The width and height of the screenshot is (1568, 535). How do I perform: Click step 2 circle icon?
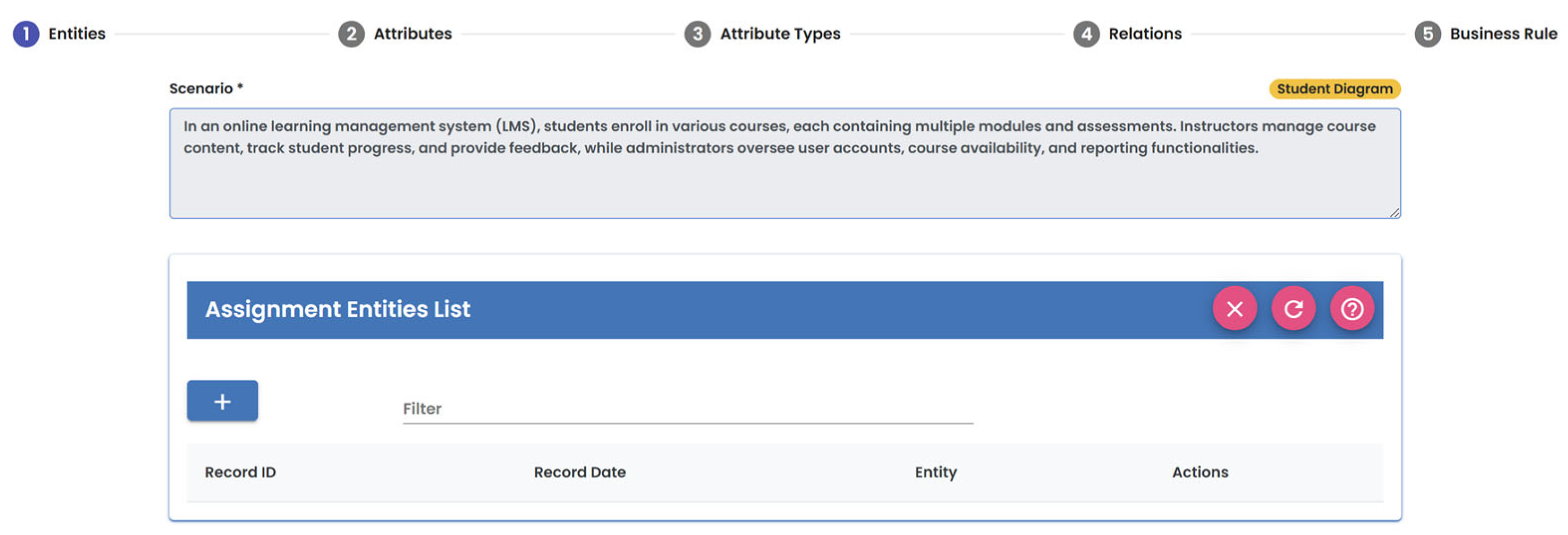351,34
